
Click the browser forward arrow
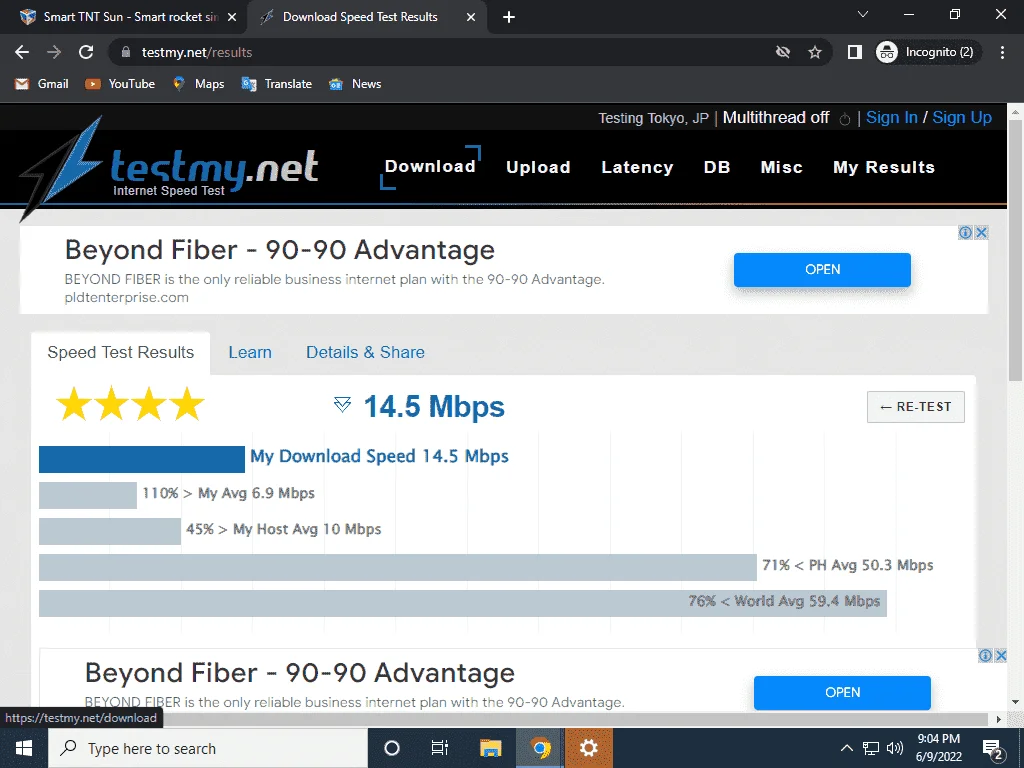click(54, 52)
